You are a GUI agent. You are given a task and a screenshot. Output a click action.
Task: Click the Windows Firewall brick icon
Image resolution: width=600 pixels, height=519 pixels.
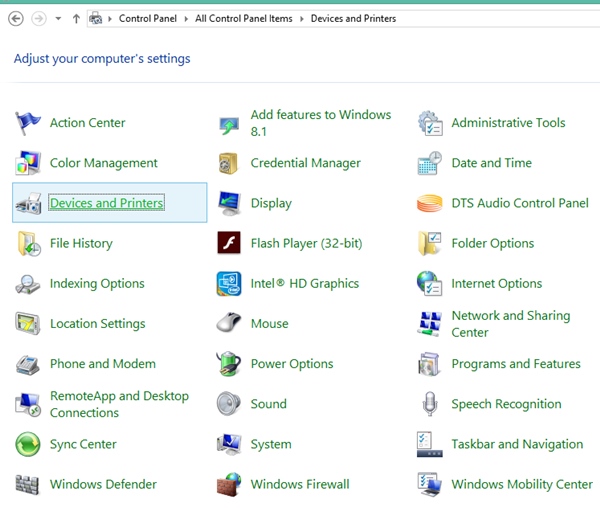[x=229, y=485]
